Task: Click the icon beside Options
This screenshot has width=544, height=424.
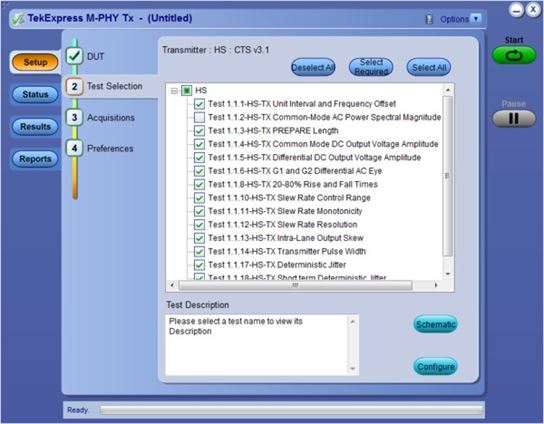Action: 429,19
